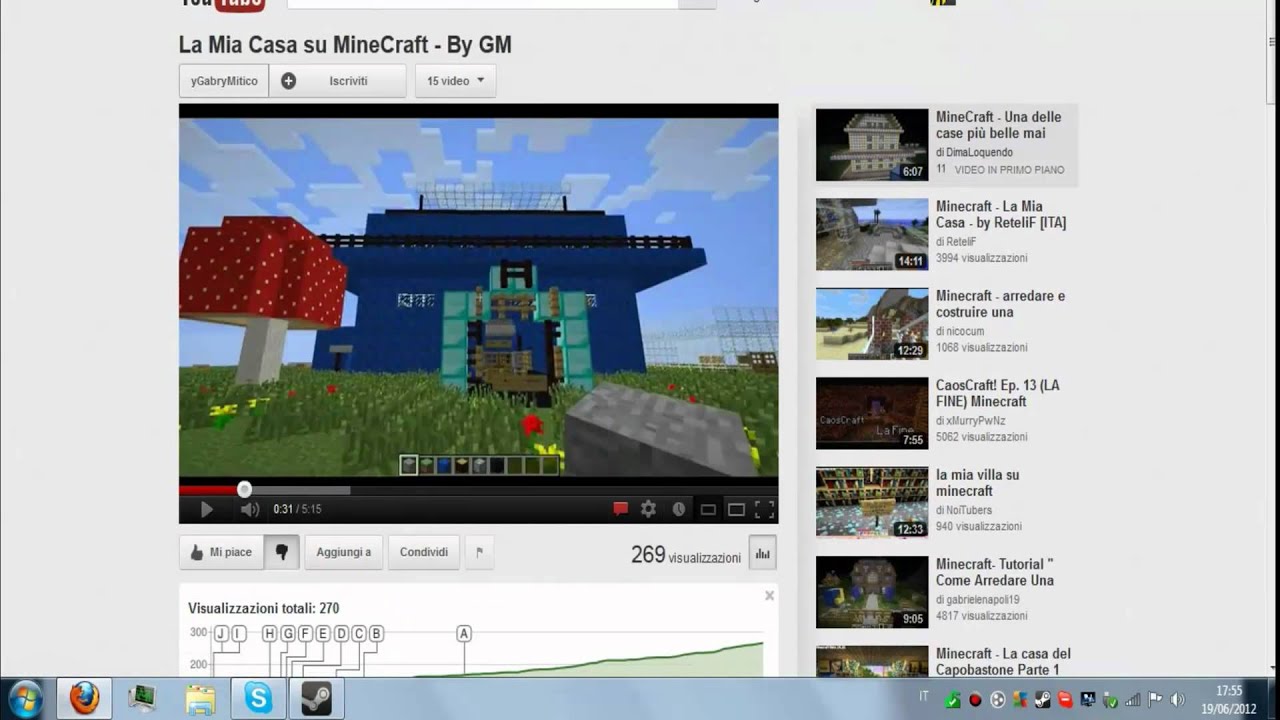Select chart marker C
The image size is (1280, 720).
[x=358, y=633]
